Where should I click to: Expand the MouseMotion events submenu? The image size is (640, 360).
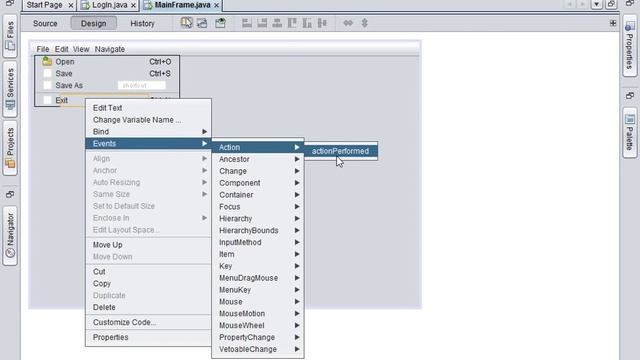(x=258, y=313)
